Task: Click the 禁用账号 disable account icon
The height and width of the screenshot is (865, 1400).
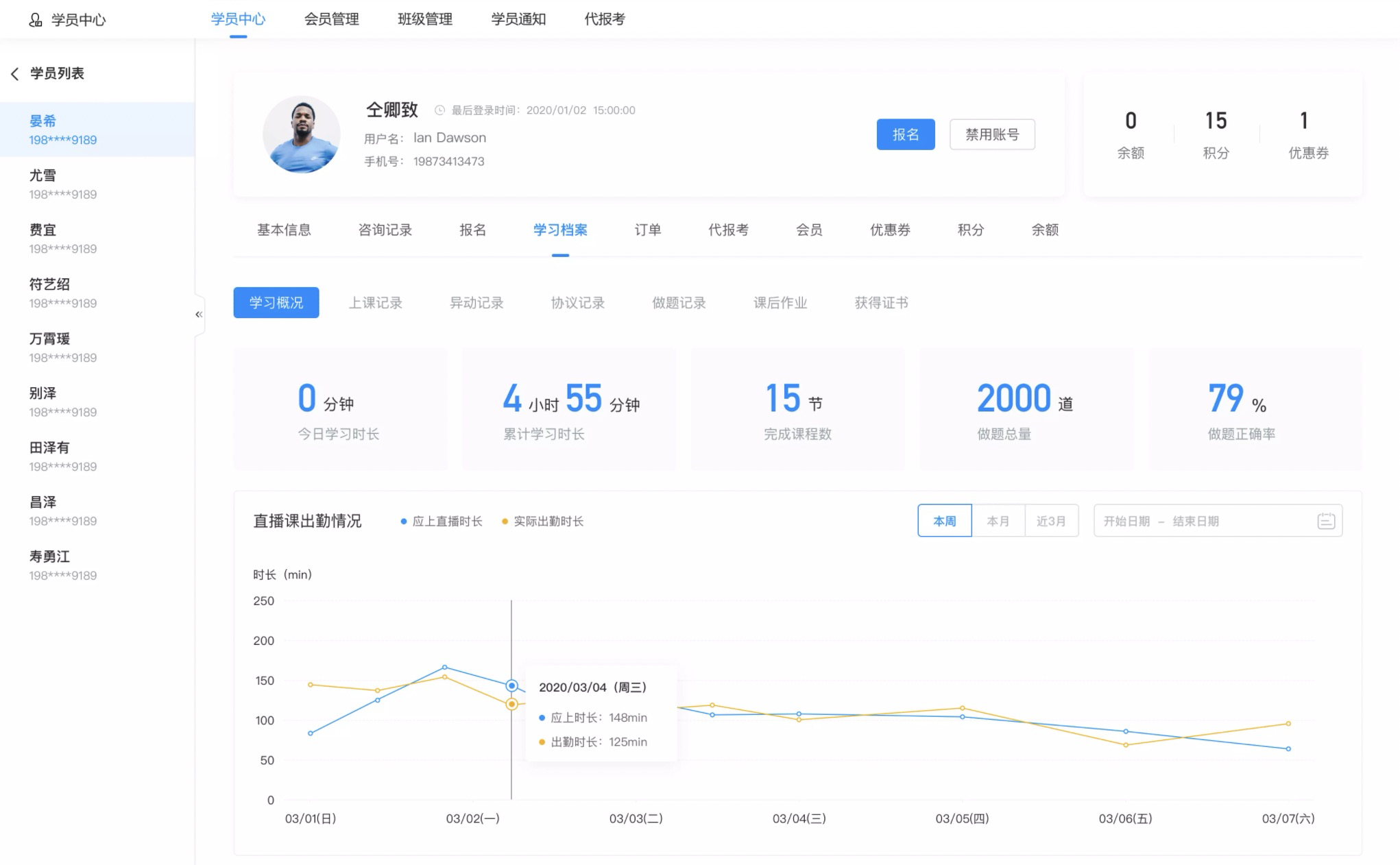Action: tap(991, 134)
